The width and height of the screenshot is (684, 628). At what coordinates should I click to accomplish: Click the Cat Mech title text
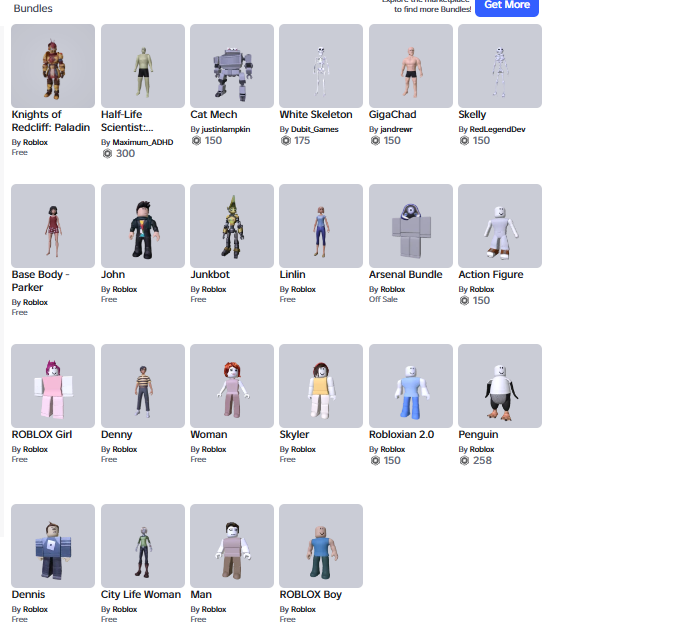[214, 115]
